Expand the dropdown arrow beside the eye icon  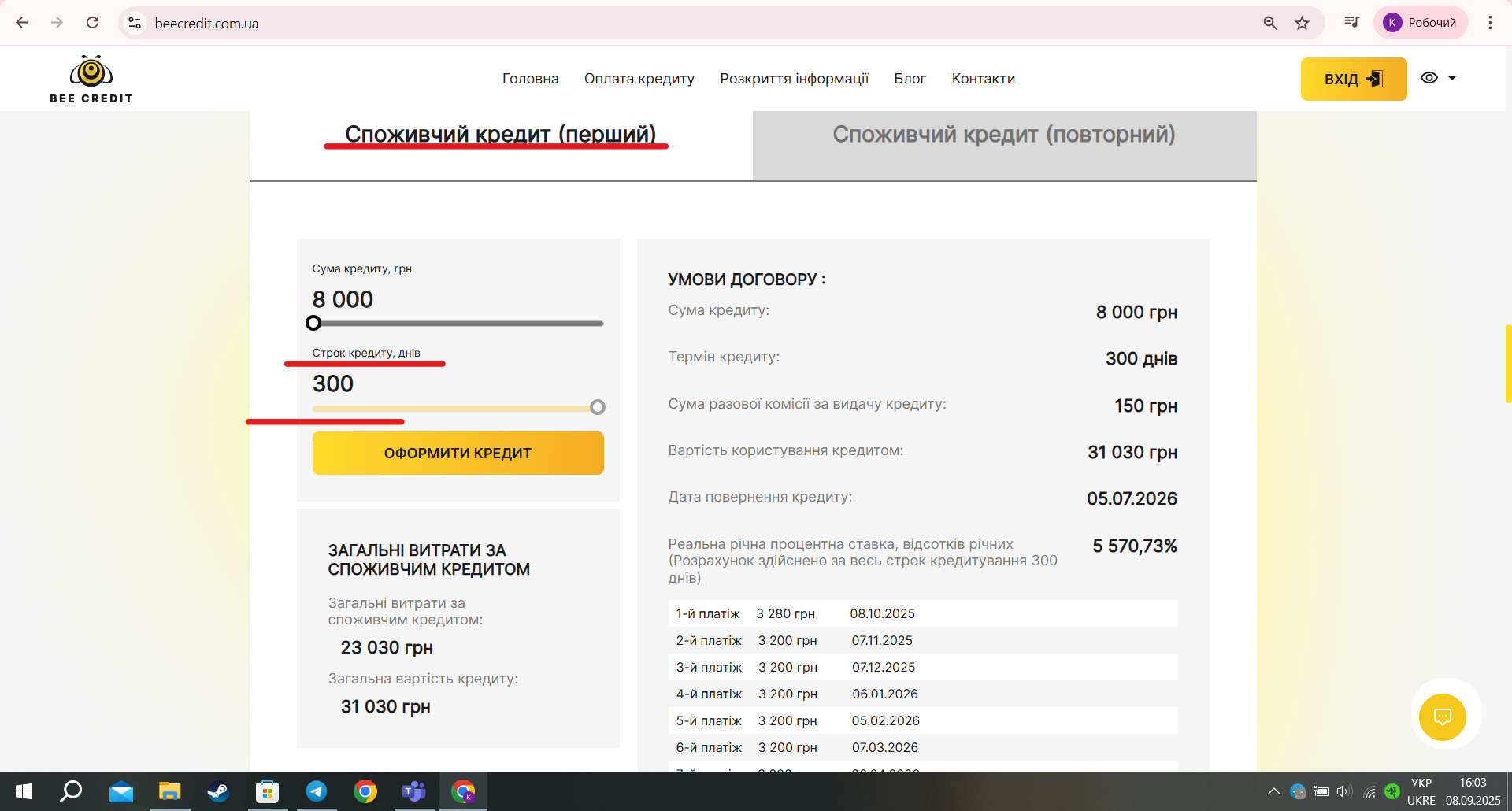pyautogui.click(x=1452, y=78)
